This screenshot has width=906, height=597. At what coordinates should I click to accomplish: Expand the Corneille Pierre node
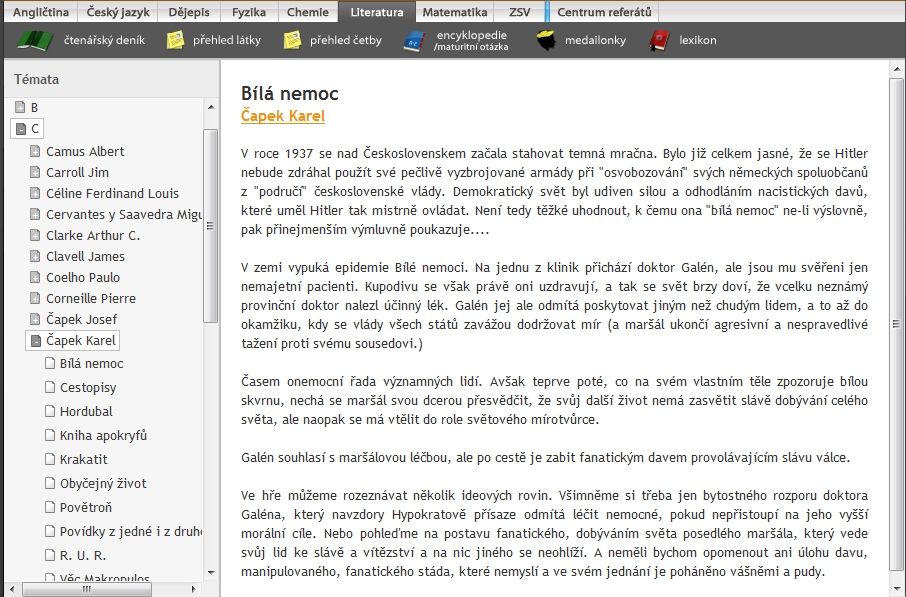(35, 298)
